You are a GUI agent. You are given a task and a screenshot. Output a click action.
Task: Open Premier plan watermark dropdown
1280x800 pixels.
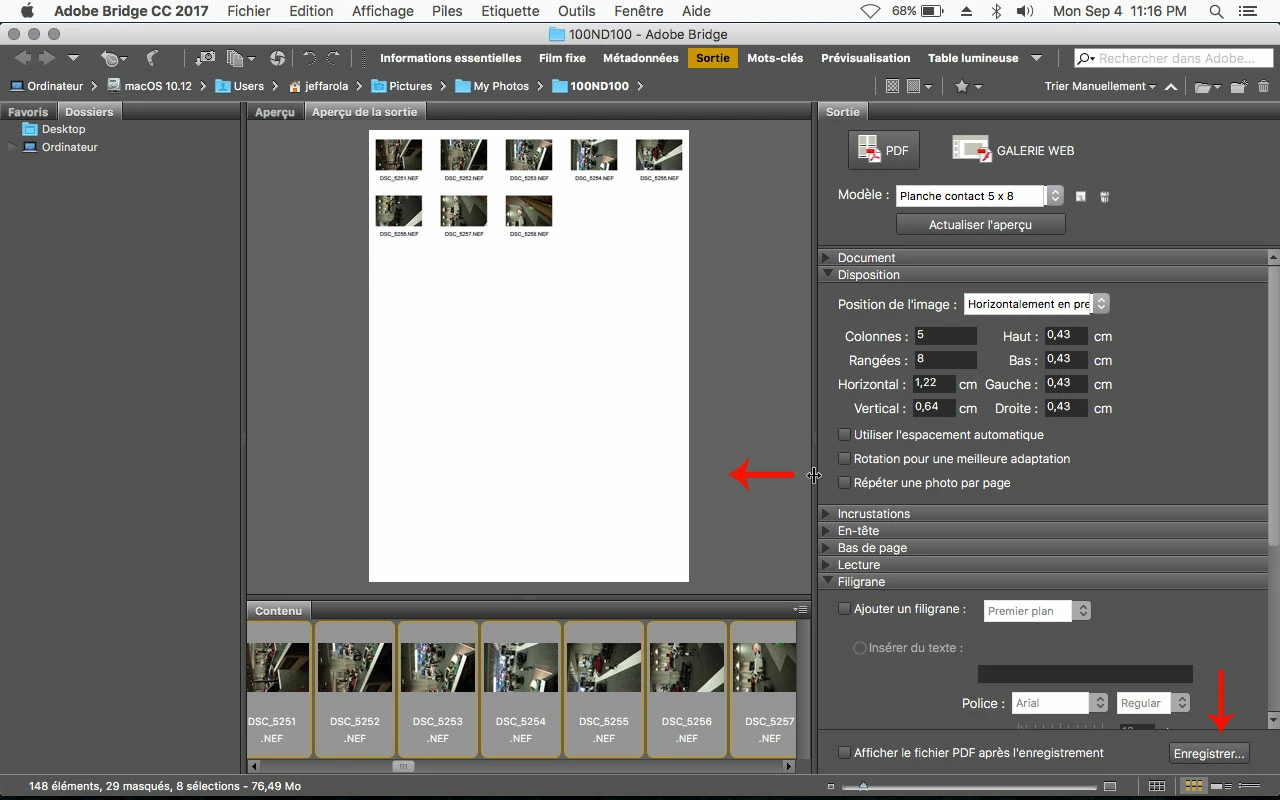[x=1037, y=611]
